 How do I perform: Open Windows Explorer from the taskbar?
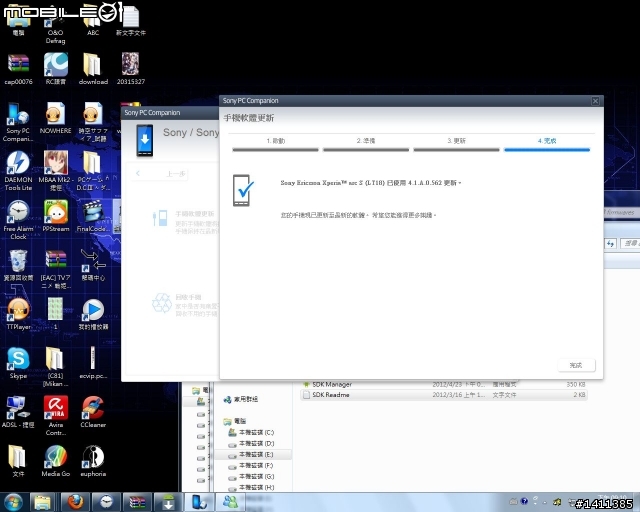(42, 502)
